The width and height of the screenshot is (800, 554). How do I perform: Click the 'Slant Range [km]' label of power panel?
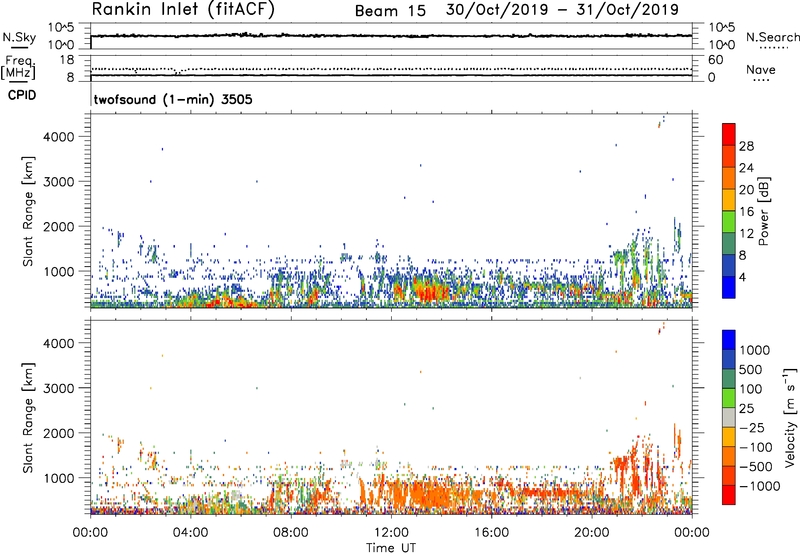click(28, 211)
